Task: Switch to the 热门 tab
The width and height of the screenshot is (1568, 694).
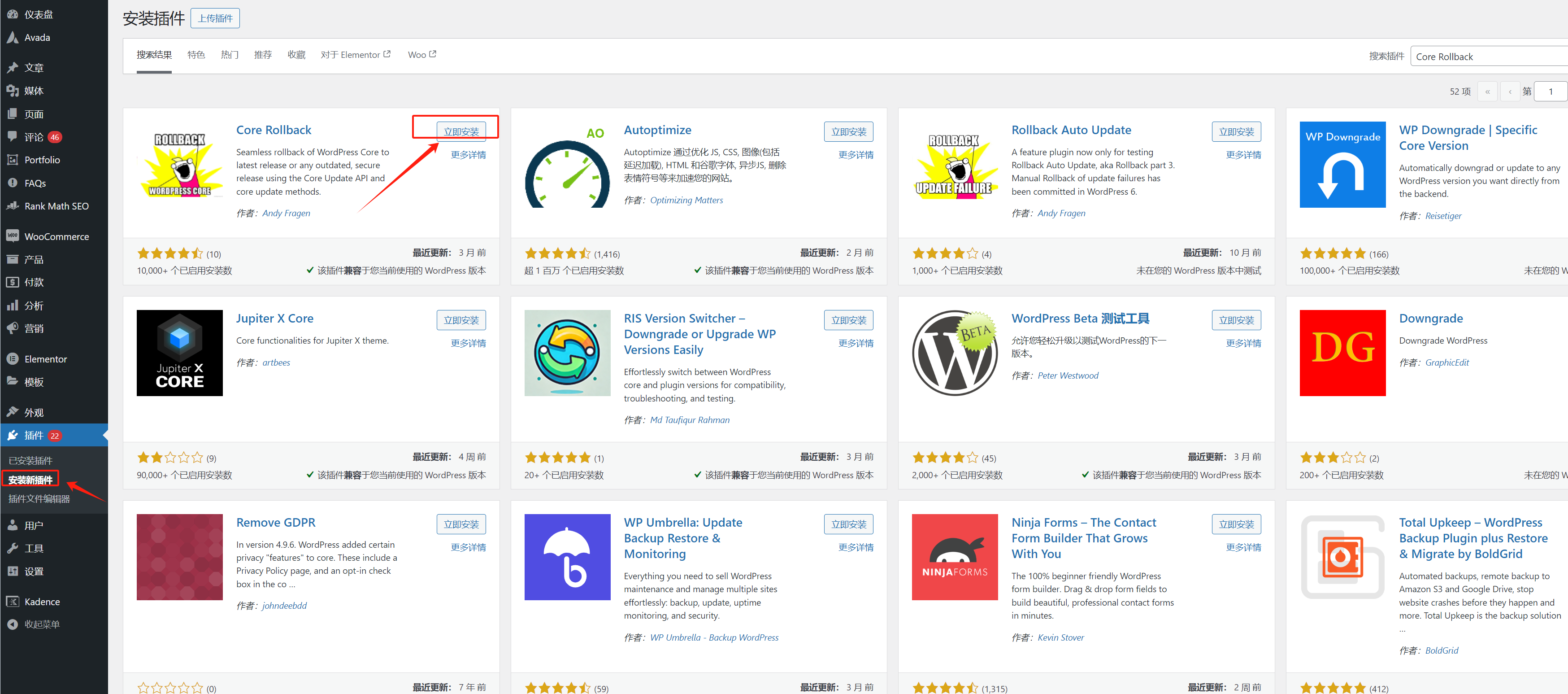Action: tap(230, 55)
